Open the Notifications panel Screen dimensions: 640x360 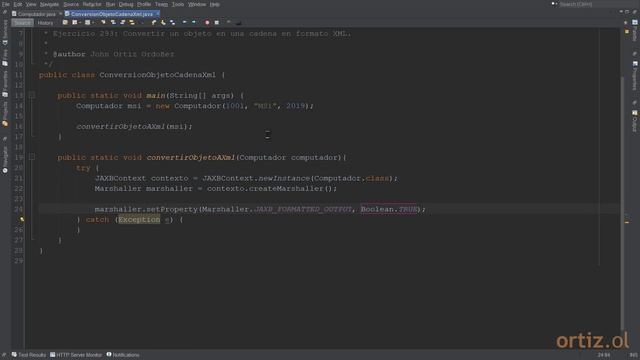point(123,355)
